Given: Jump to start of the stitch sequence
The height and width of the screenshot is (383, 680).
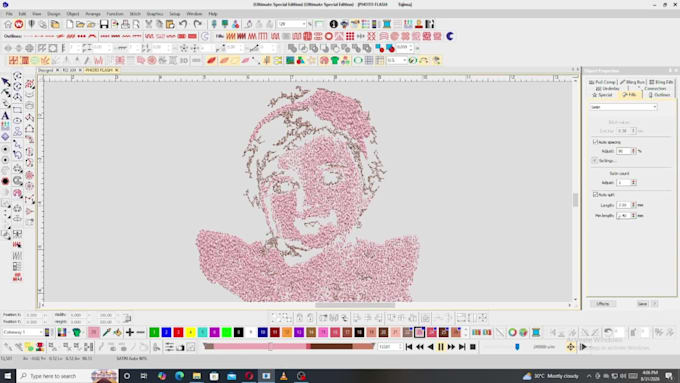Looking at the screenshot, I should click(x=409, y=347).
